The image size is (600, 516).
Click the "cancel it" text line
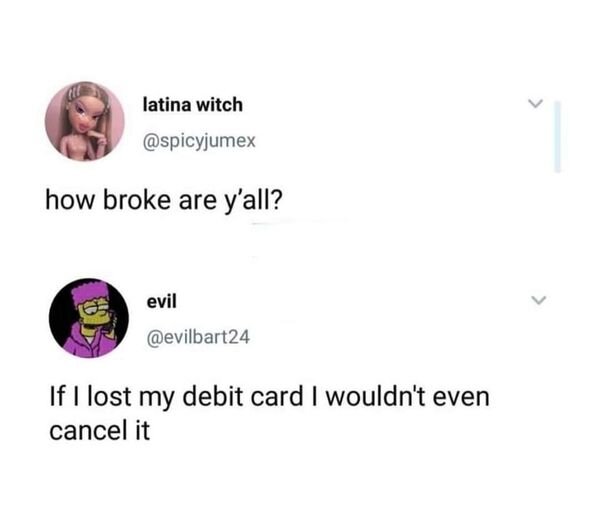click(x=99, y=431)
